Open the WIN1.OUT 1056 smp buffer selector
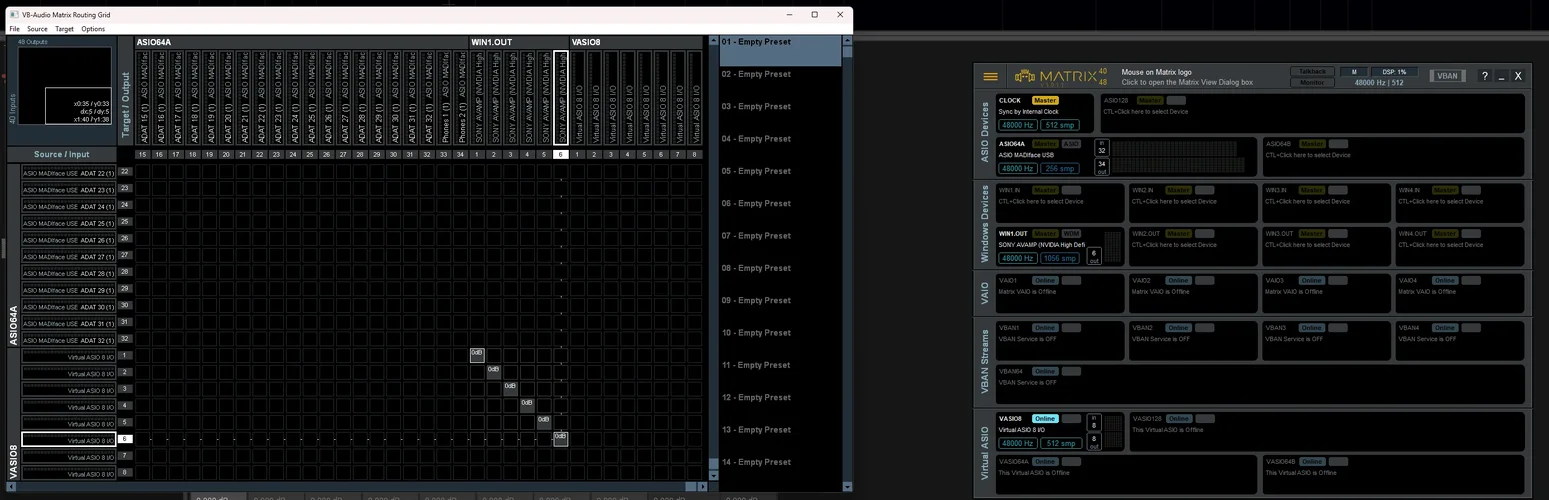This screenshot has height=500, width=1549. [x=1060, y=258]
